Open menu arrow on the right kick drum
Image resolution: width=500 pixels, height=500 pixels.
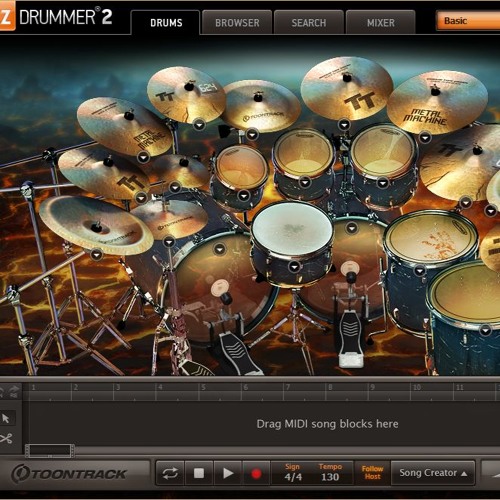click(x=352, y=228)
